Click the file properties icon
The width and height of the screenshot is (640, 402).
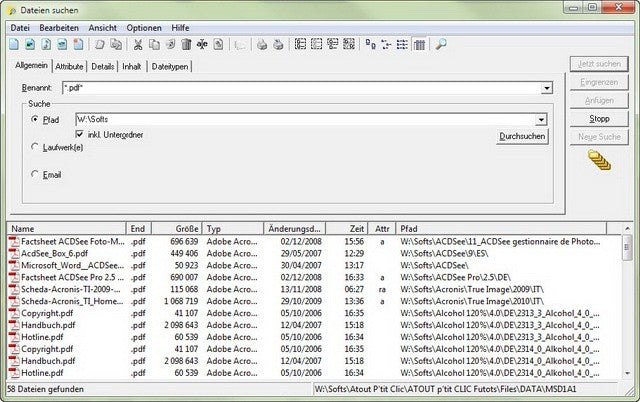coord(219,44)
